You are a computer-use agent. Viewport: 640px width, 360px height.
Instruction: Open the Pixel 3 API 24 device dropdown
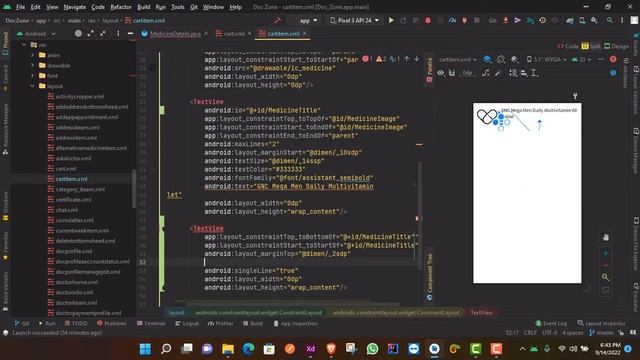[355, 20]
